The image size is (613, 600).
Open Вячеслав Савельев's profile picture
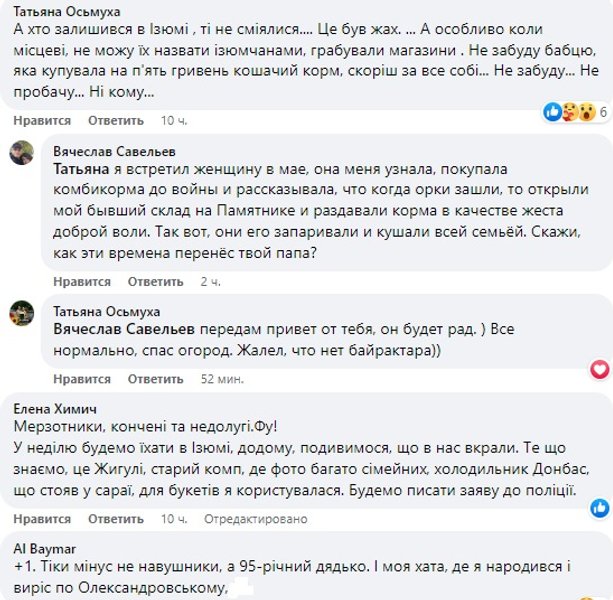23,153
